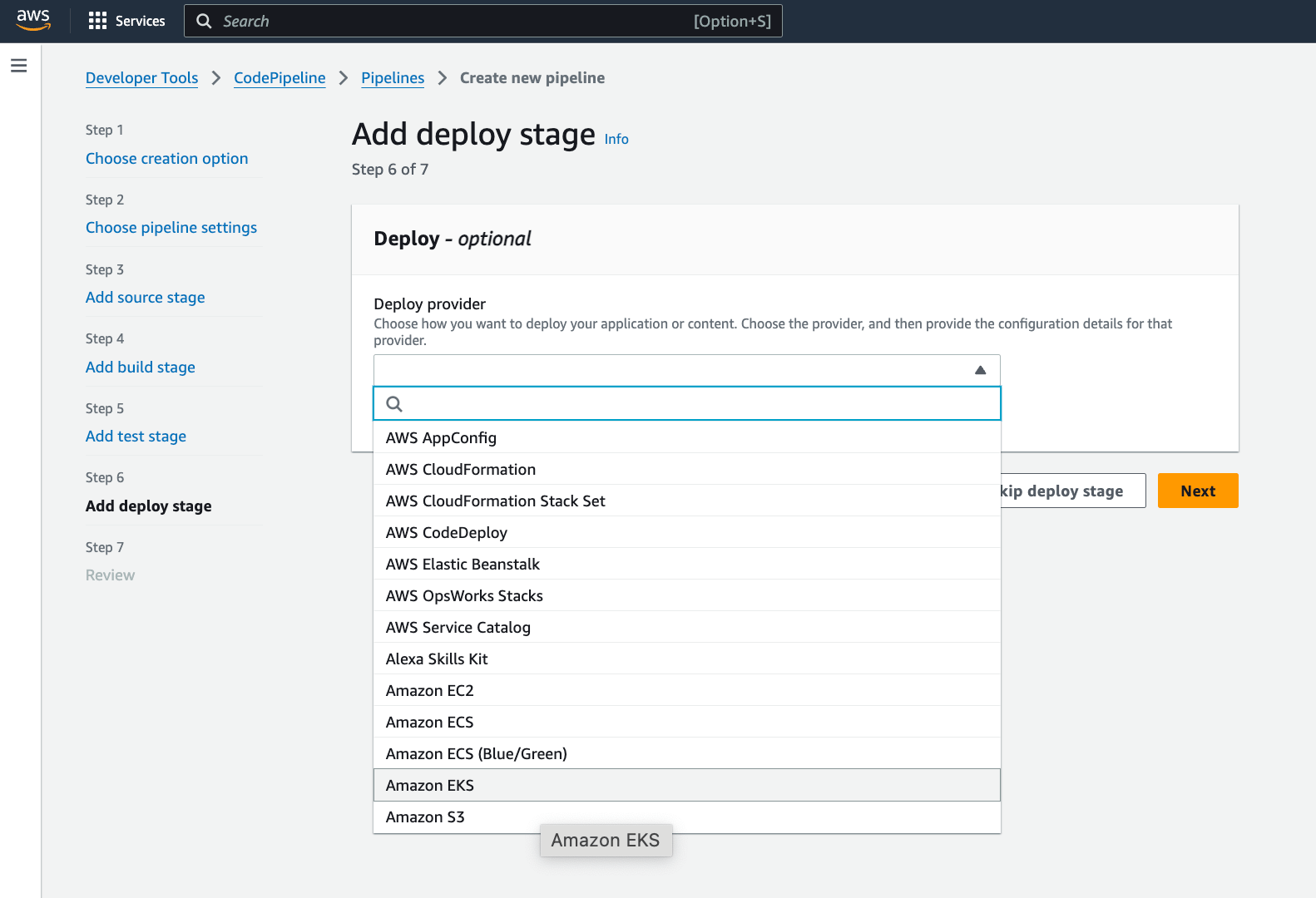Click the Services label in top bar
The height and width of the screenshot is (898, 1316).
coord(140,21)
